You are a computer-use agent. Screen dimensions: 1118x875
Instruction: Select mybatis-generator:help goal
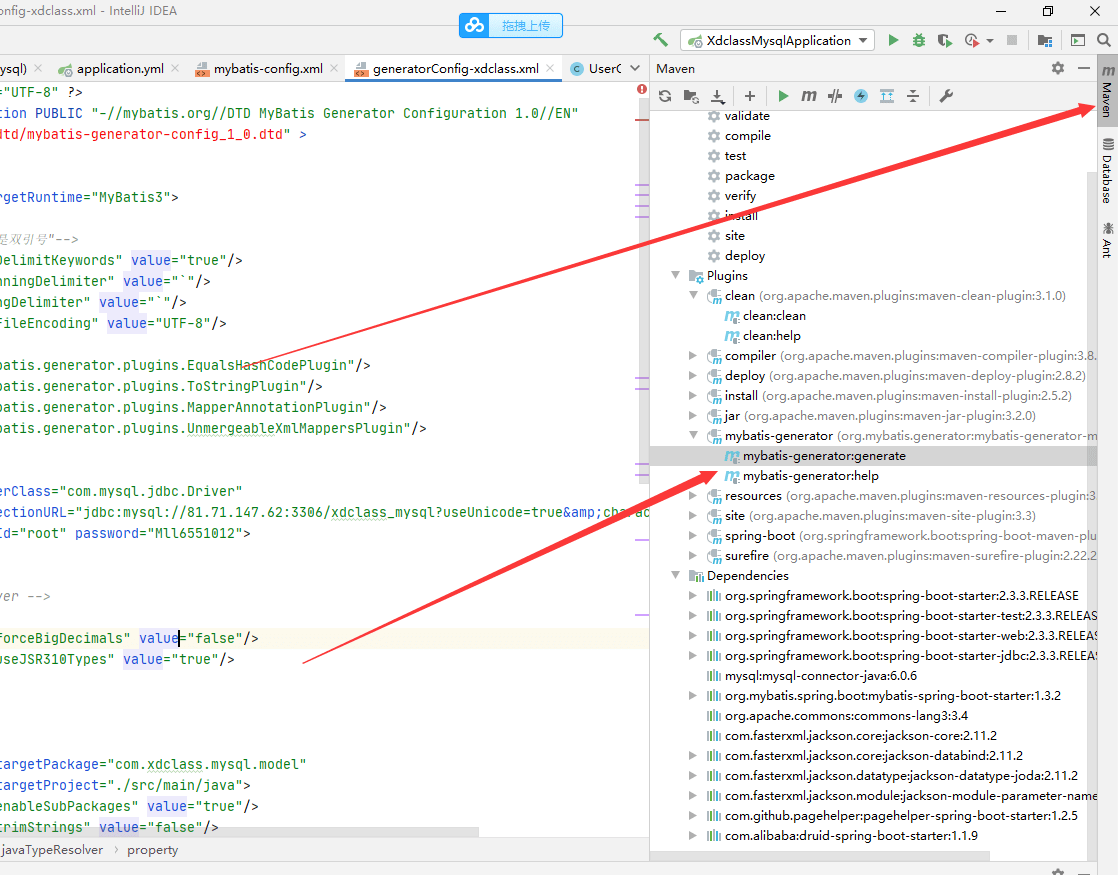pyautogui.click(x=811, y=476)
